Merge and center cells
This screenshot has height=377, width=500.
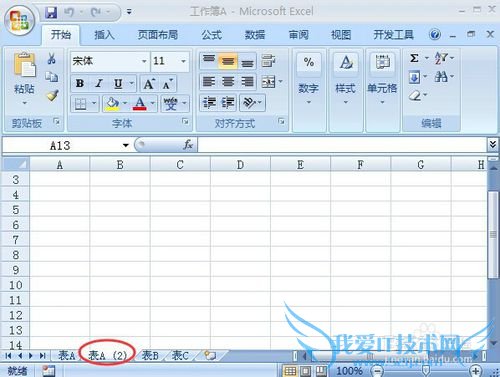pyautogui.click(x=269, y=82)
